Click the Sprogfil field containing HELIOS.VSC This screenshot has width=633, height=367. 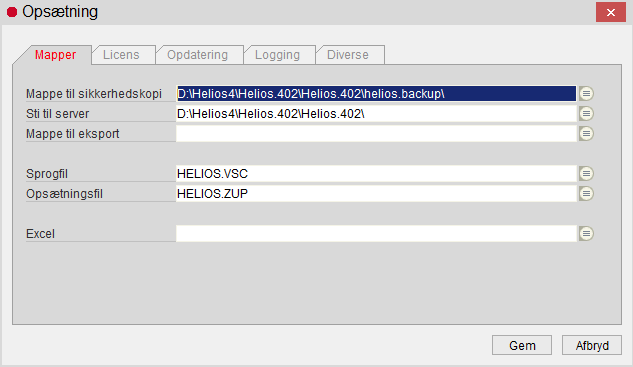click(x=376, y=174)
